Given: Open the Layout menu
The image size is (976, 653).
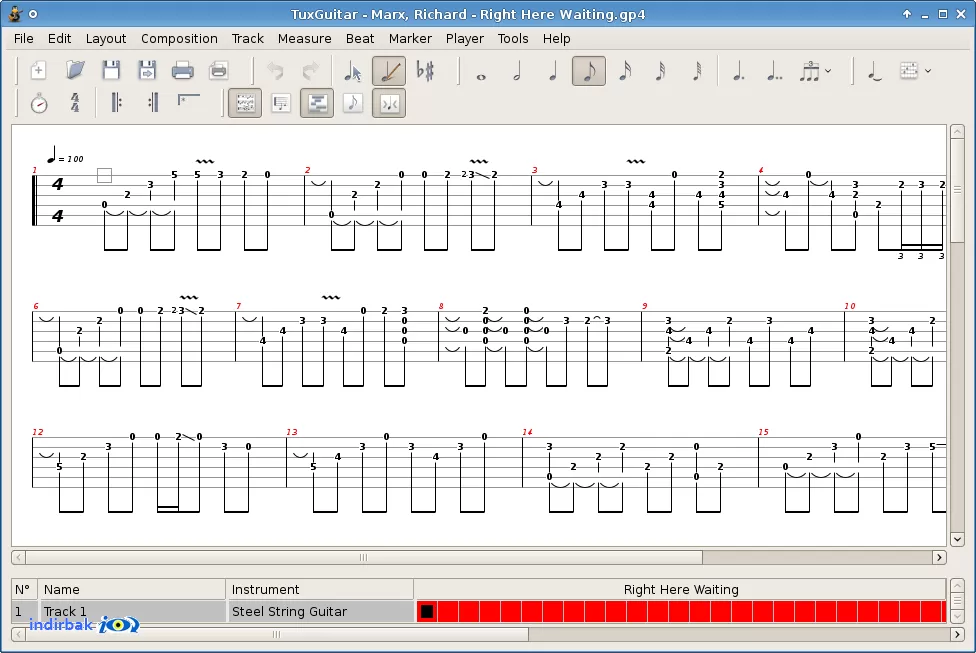Looking at the screenshot, I should click(x=106, y=39).
